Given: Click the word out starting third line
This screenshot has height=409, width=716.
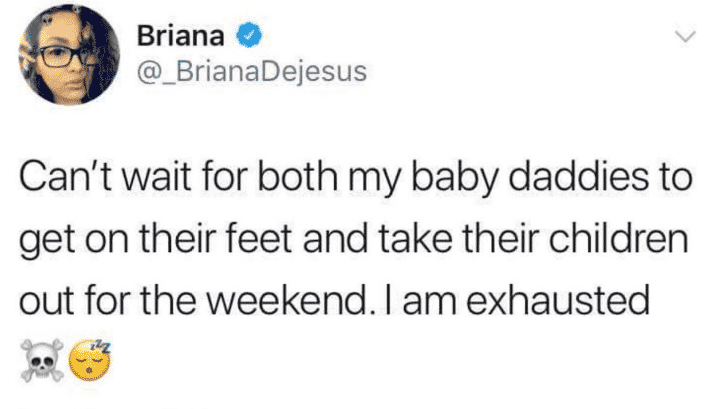Looking at the screenshot, I should 47,301.
